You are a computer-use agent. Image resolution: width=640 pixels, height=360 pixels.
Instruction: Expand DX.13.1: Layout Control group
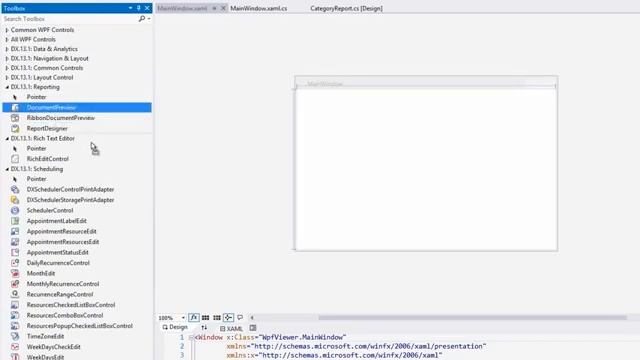(x=7, y=78)
